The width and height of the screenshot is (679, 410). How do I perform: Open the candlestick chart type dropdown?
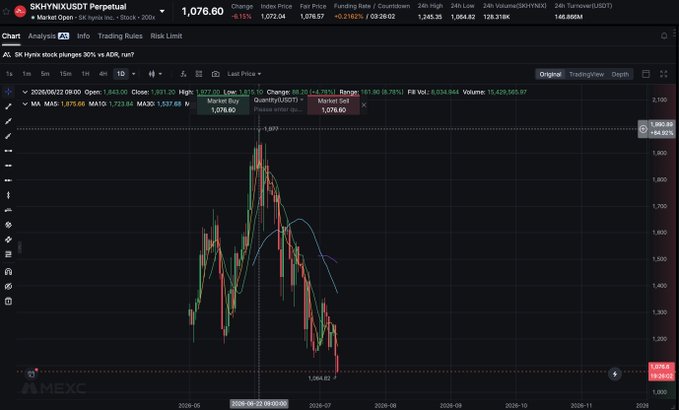[x=155, y=74]
